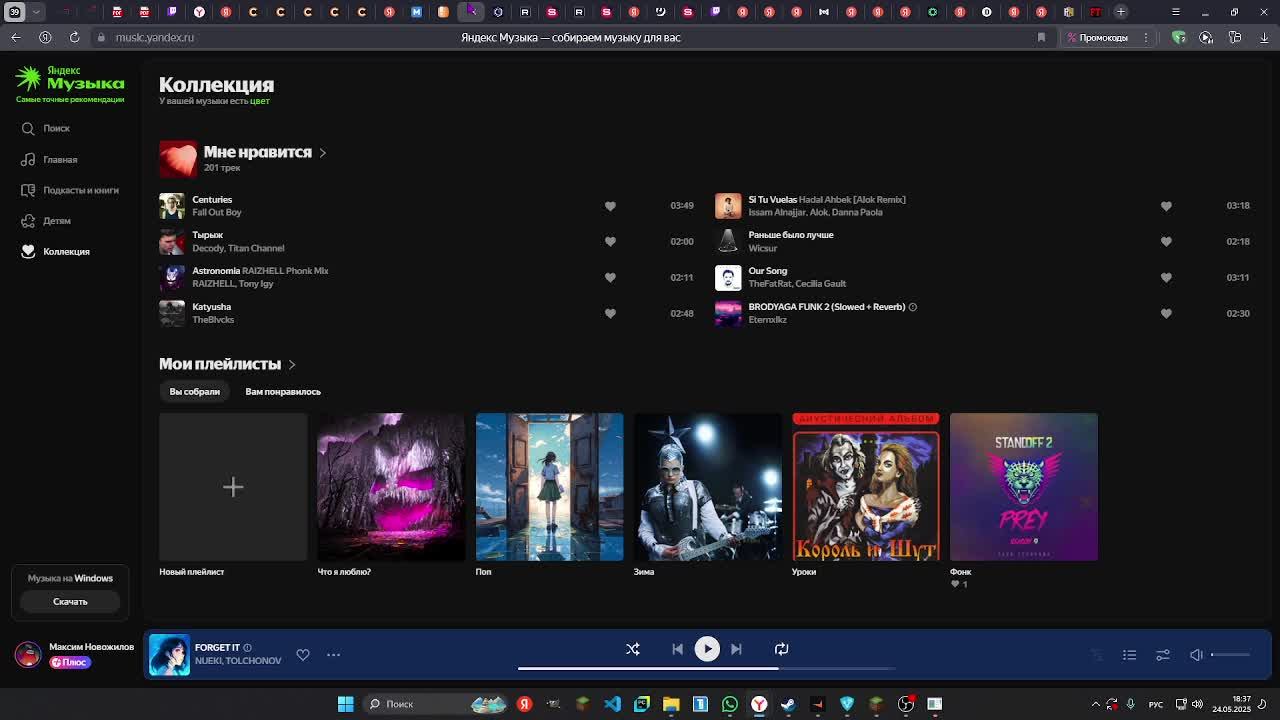Screen dimensions: 1280x720
Task: Open Максим Новожилов profile avatar
Action: tap(28, 654)
